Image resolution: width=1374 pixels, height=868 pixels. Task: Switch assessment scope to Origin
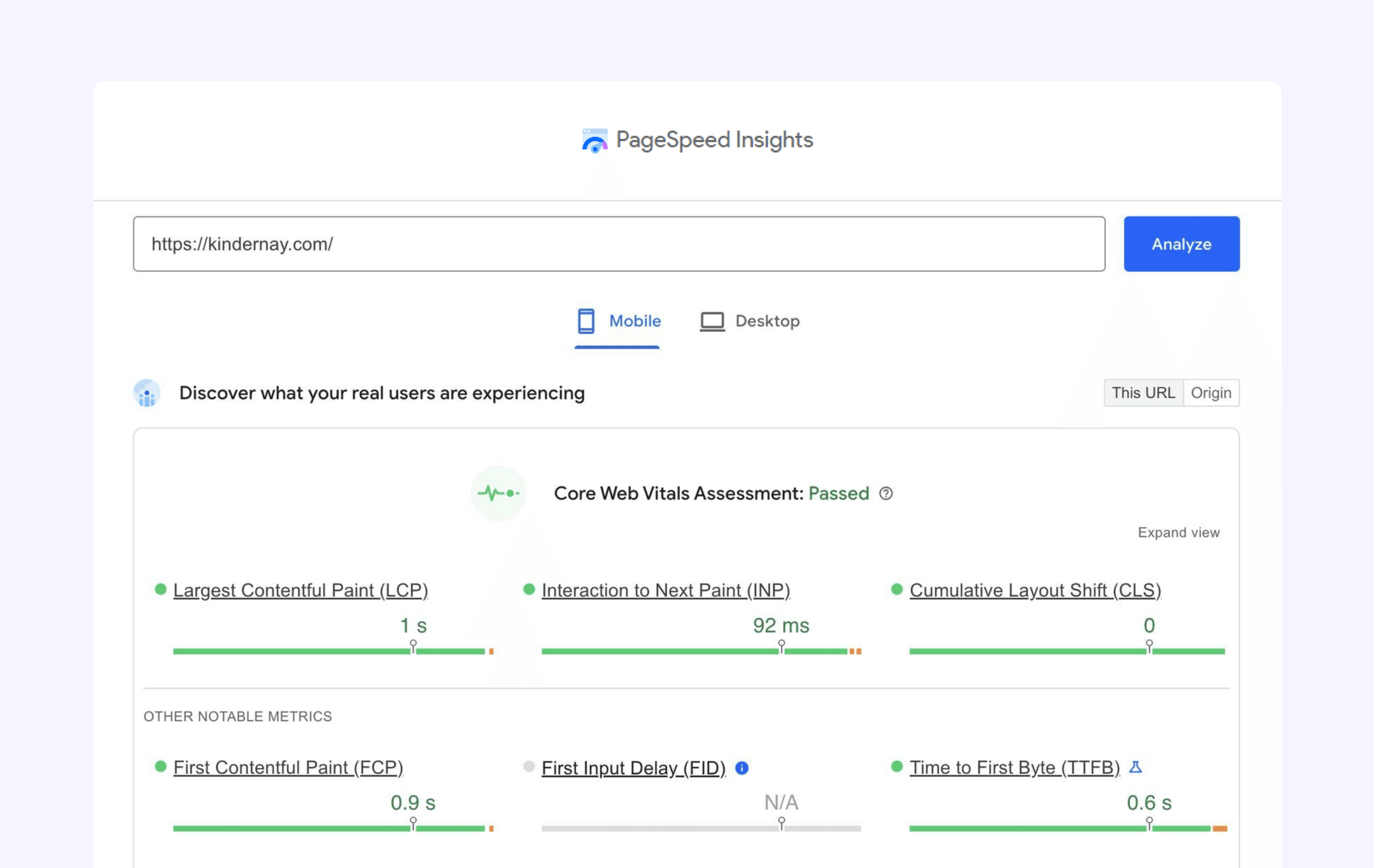[x=1211, y=392]
